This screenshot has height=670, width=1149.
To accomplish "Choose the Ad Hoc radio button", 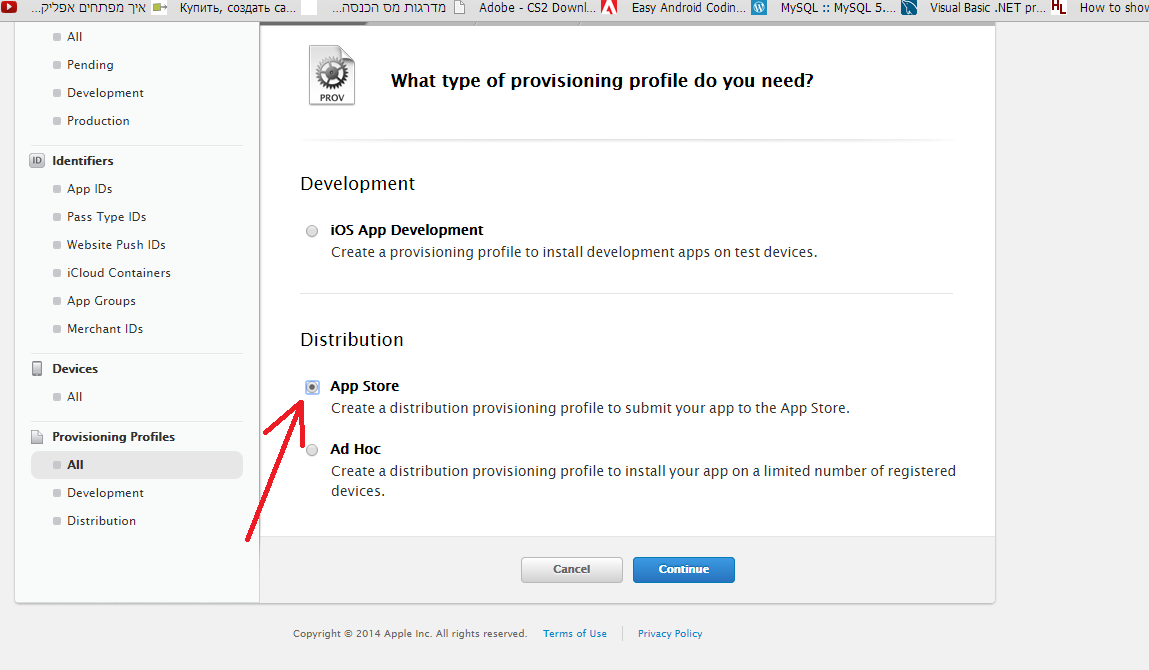I will 312,450.
